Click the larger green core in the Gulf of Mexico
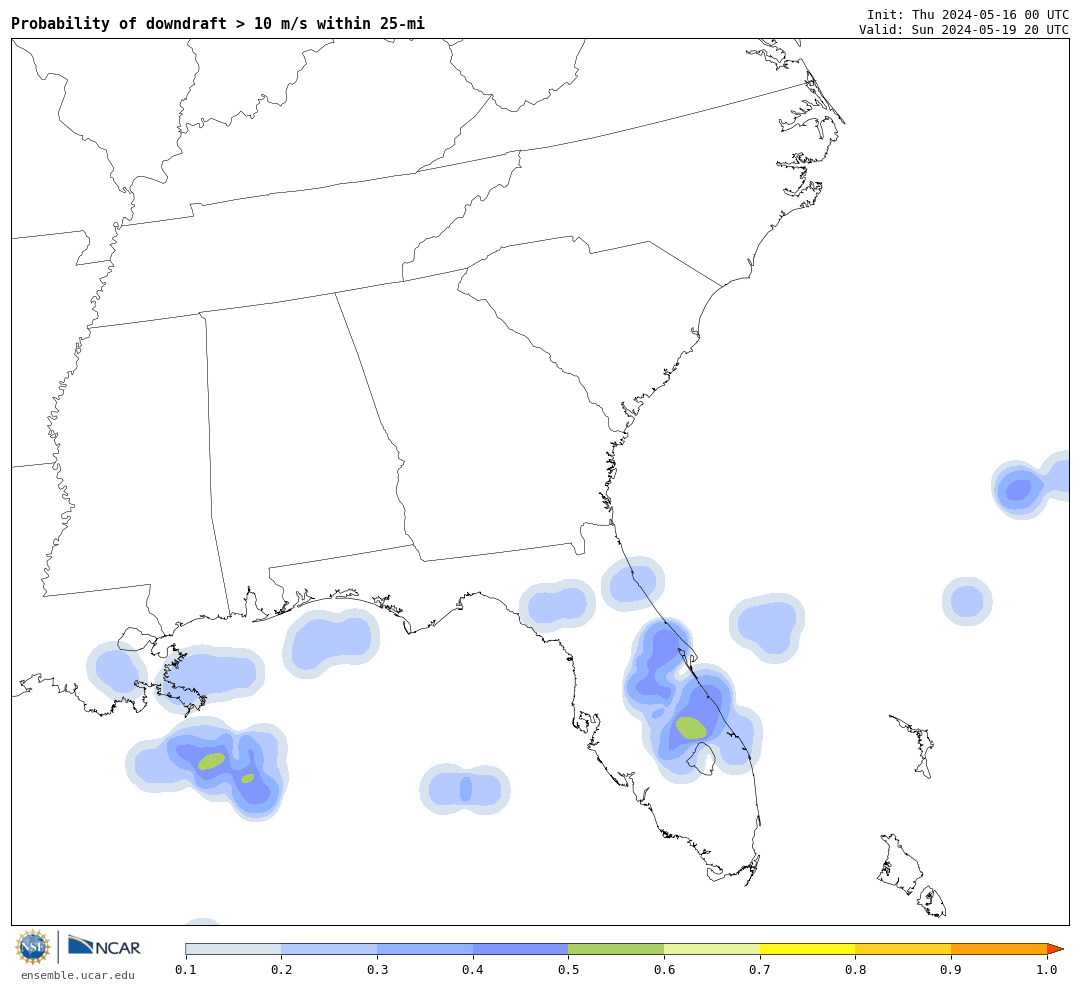 click(x=211, y=761)
